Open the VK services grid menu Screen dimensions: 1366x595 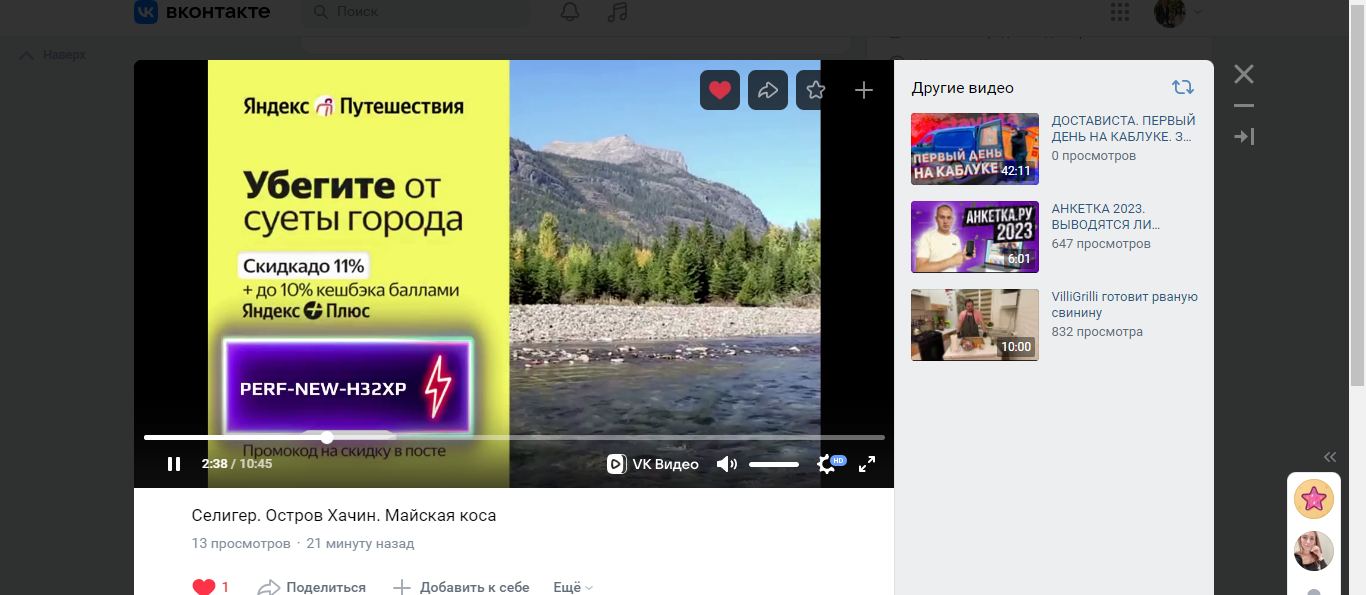click(x=1120, y=12)
